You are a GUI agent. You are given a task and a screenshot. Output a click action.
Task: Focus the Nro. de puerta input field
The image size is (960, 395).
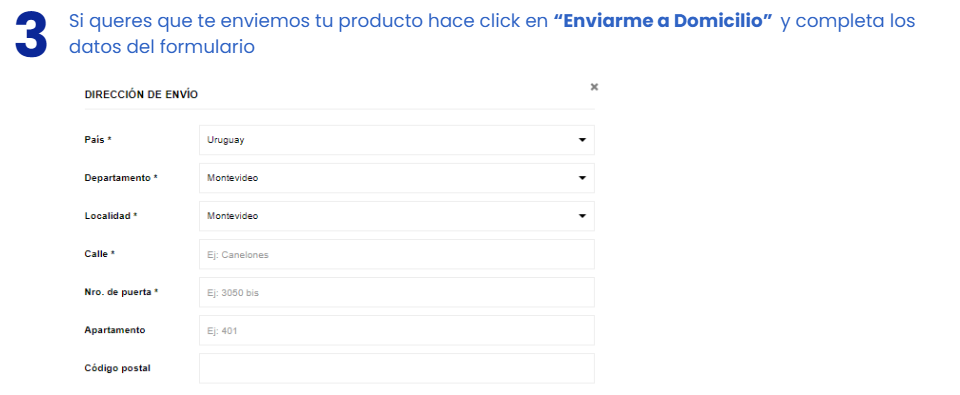[x=397, y=292]
